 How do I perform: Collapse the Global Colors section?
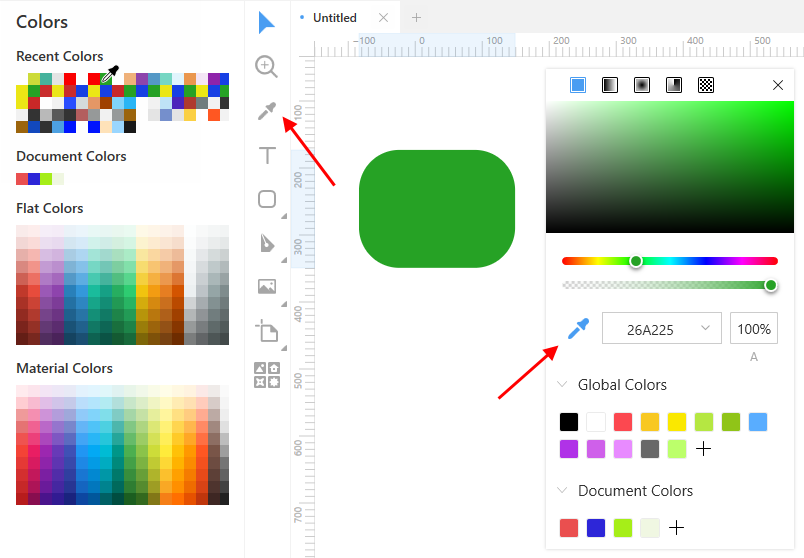click(x=562, y=384)
